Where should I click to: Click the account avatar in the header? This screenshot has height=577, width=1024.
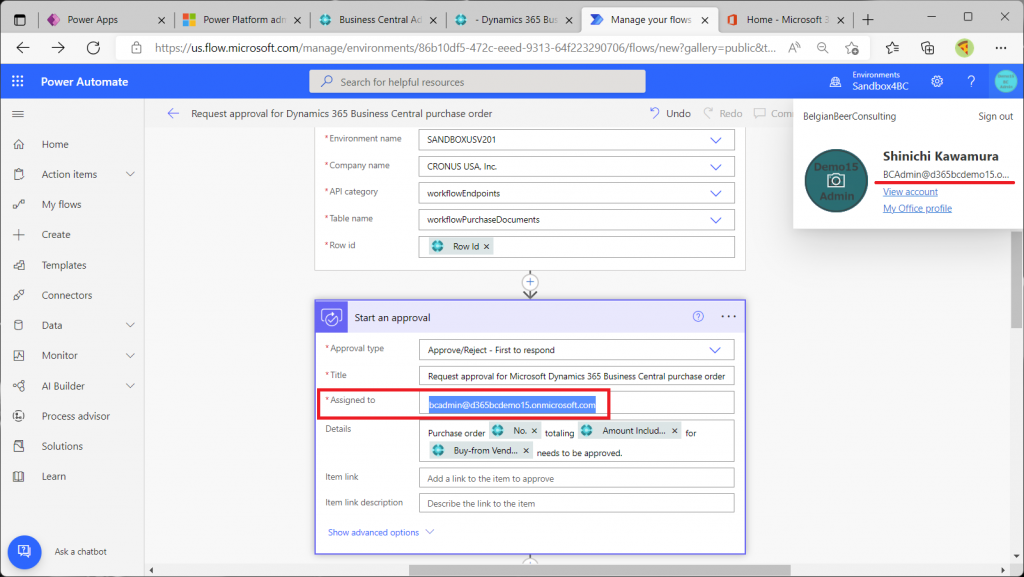point(1006,82)
